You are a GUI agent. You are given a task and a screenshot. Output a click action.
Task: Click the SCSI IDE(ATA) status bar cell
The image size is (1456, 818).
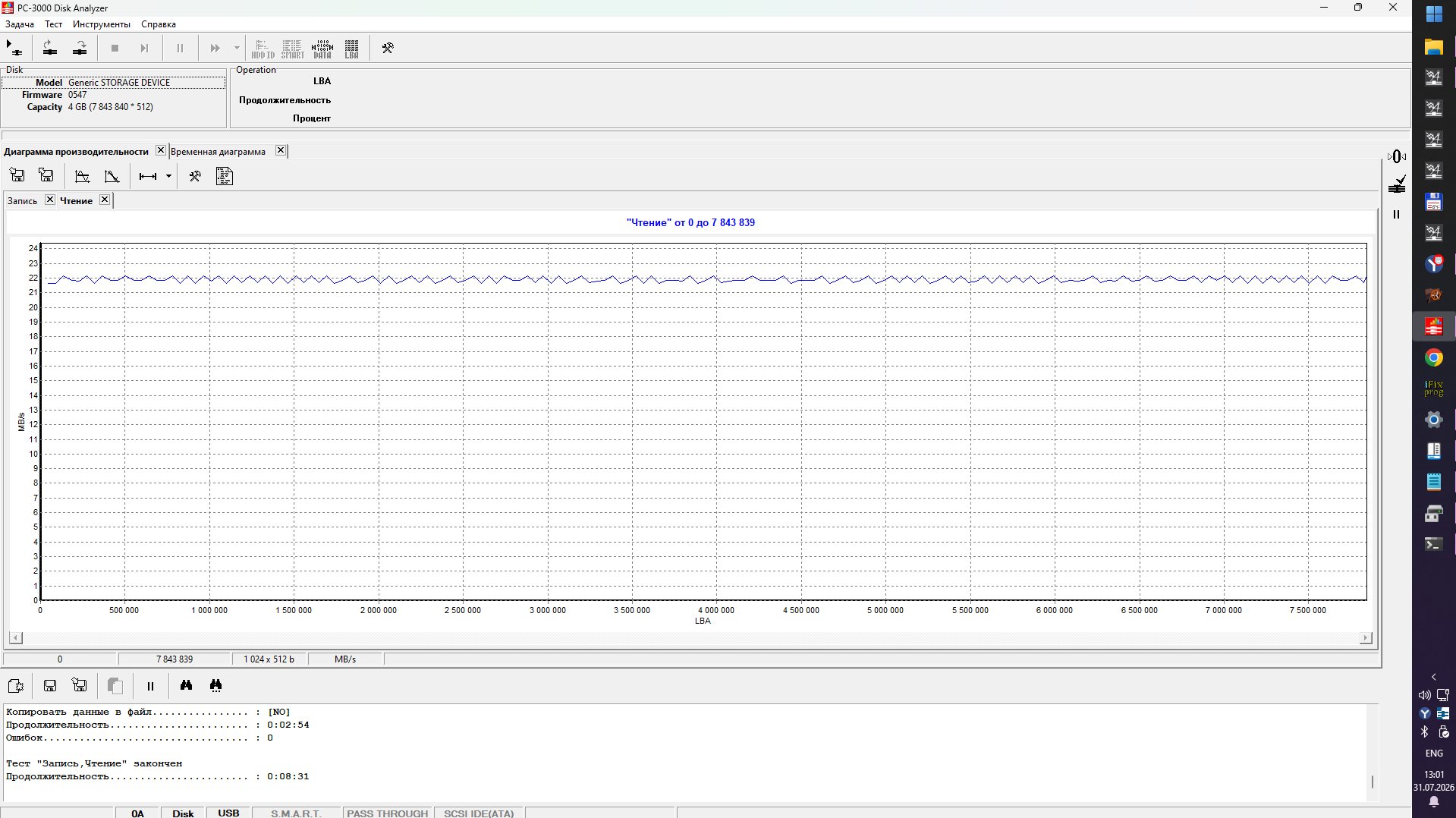point(479,813)
